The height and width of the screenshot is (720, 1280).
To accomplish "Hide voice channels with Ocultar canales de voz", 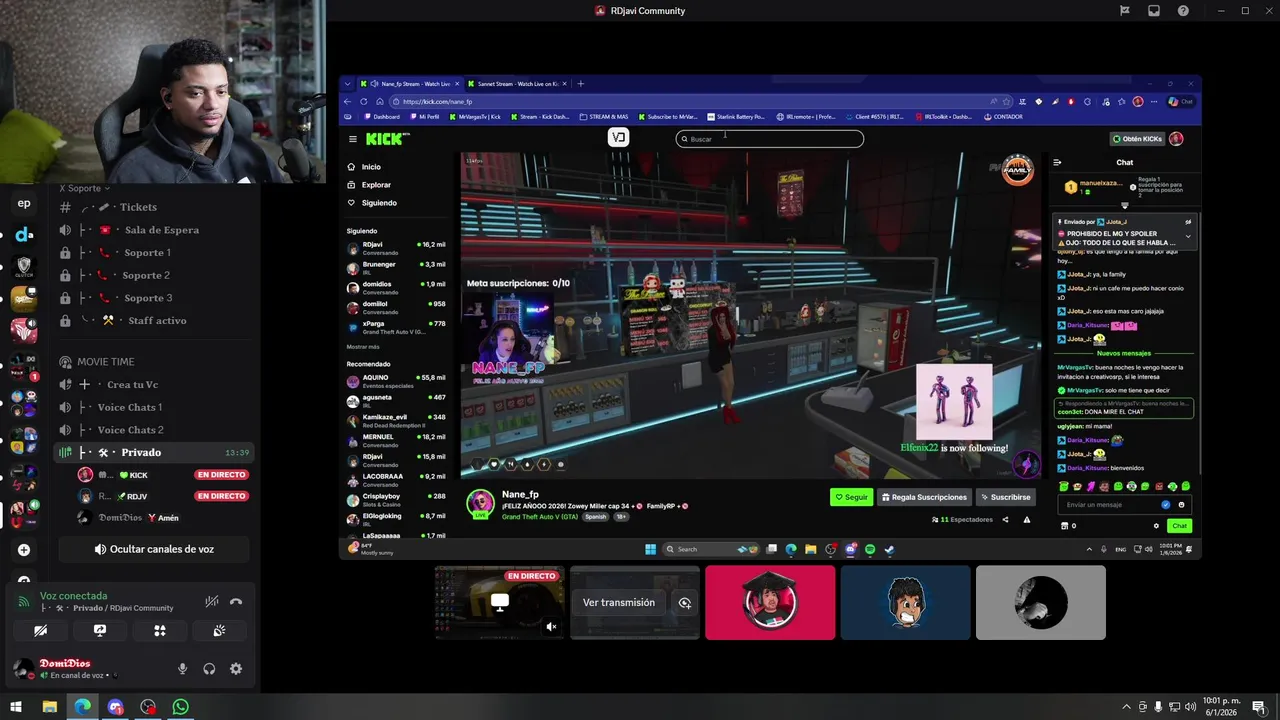I will pos(154,549).
